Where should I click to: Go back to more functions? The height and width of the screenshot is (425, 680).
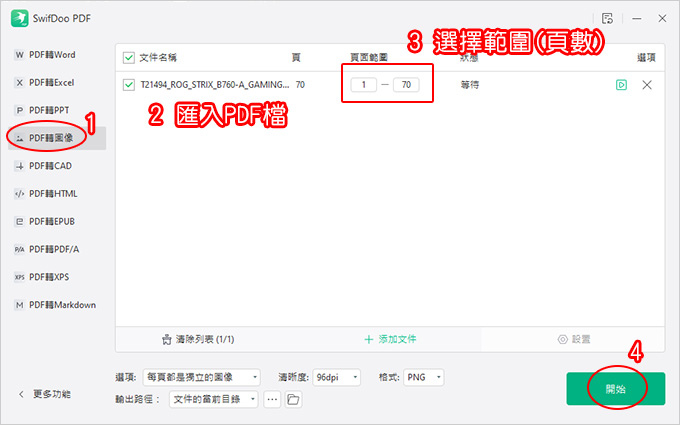point(45,394)
